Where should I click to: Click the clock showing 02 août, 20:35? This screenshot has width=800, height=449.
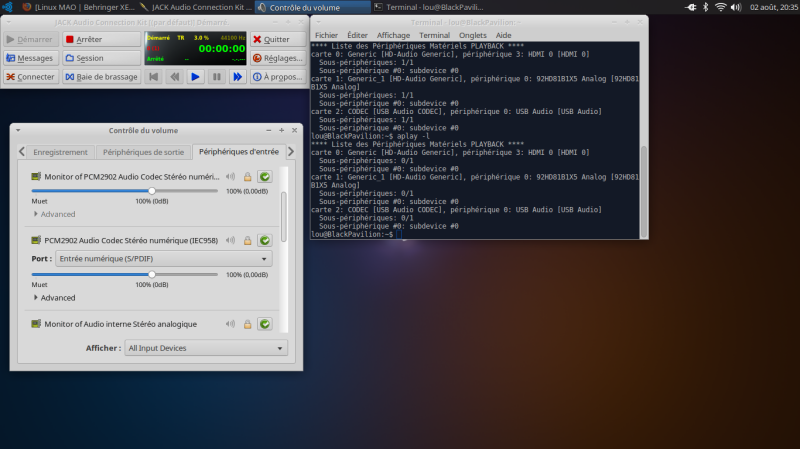coord(773,7)
